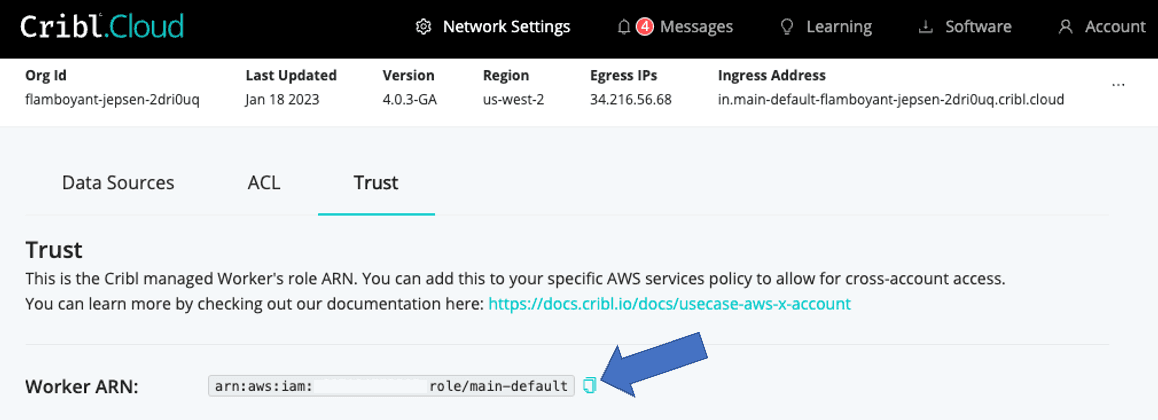1158x420 pixels.
Task: Open the three-dots more options menu
Action: point(1119,86)
